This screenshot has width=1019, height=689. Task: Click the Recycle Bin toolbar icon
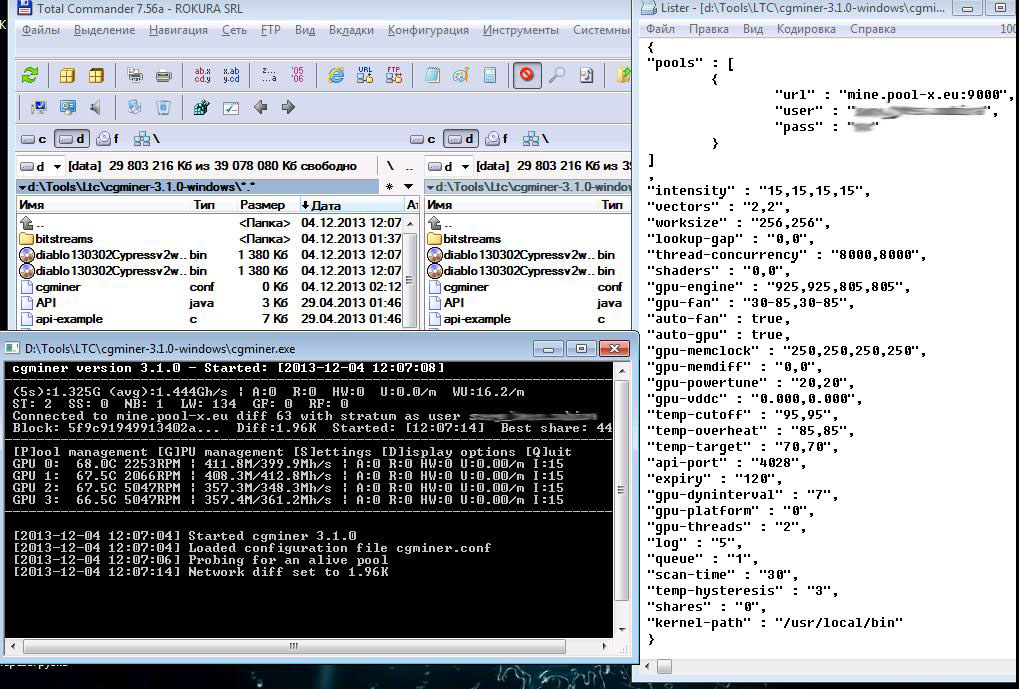point(163,107)
